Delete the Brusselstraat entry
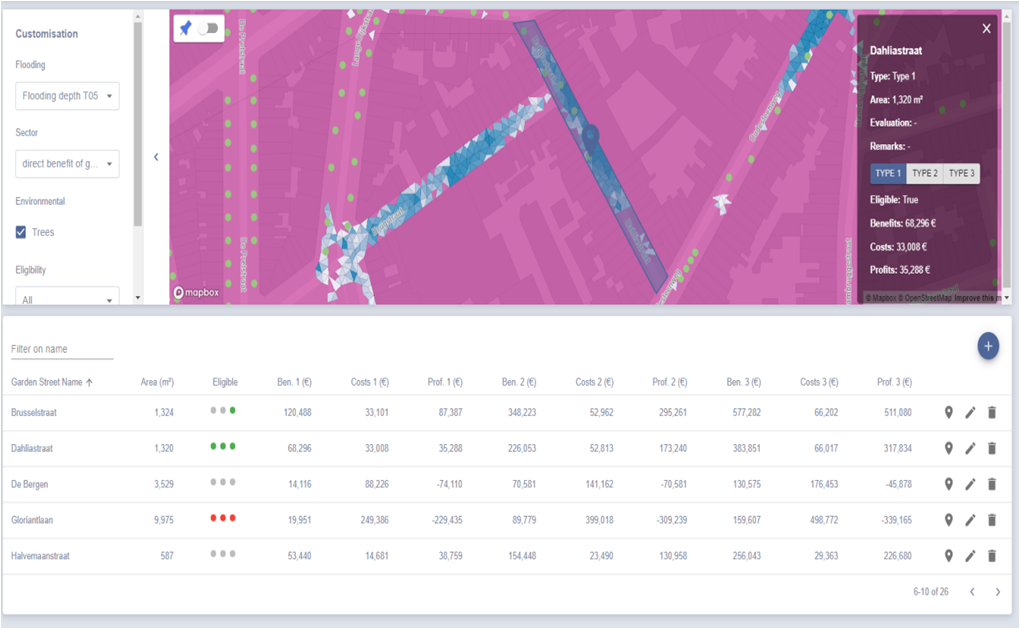The height and width of the screenshot is (629, 1020). (992, 413)
